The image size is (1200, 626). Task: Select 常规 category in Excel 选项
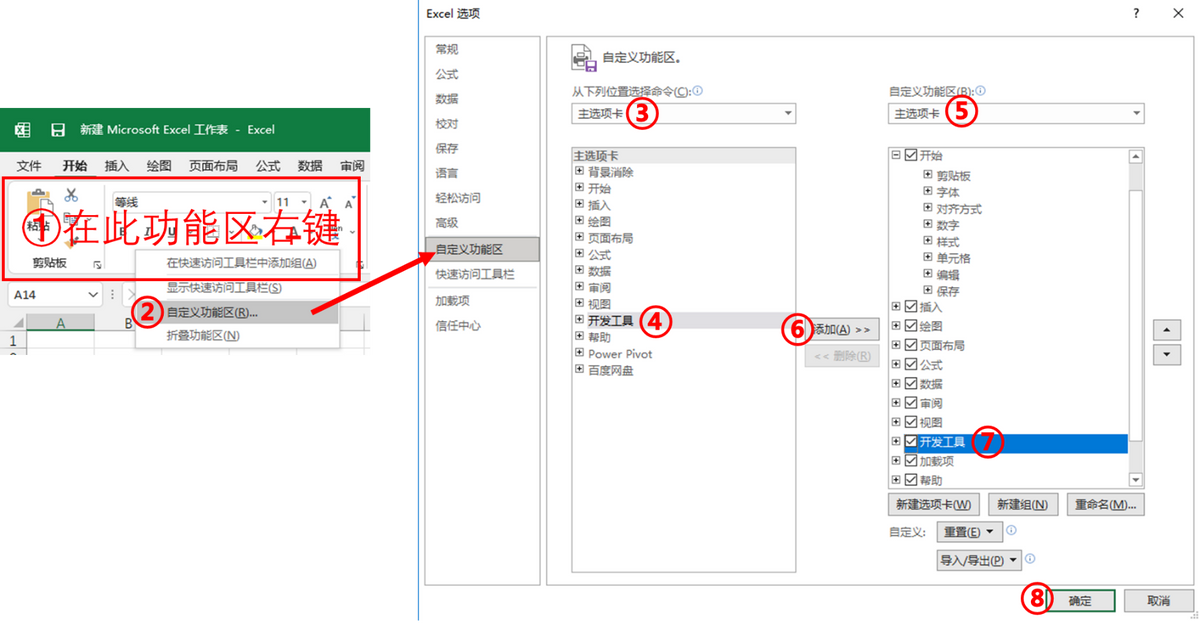point(482,49)
